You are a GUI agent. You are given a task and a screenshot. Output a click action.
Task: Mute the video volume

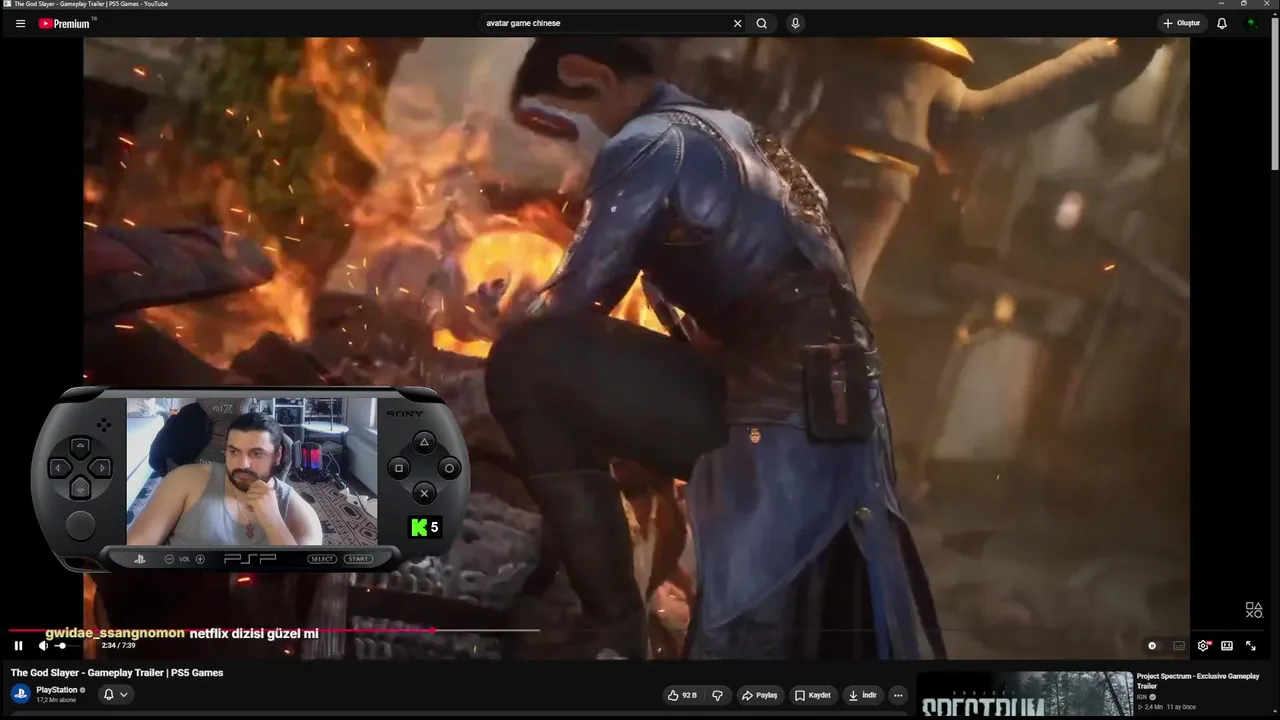click(43, 646)
